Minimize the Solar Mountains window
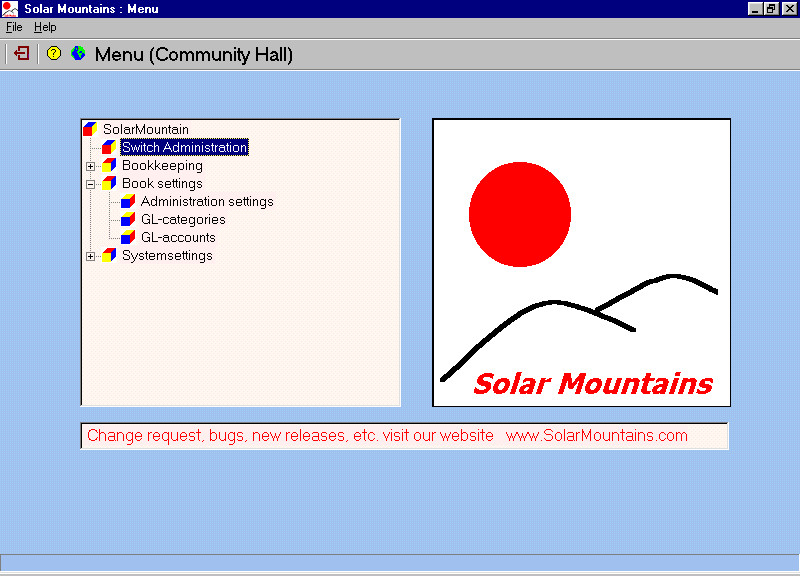The height and width of the screenshot is (576, 800). pos(755,9)
